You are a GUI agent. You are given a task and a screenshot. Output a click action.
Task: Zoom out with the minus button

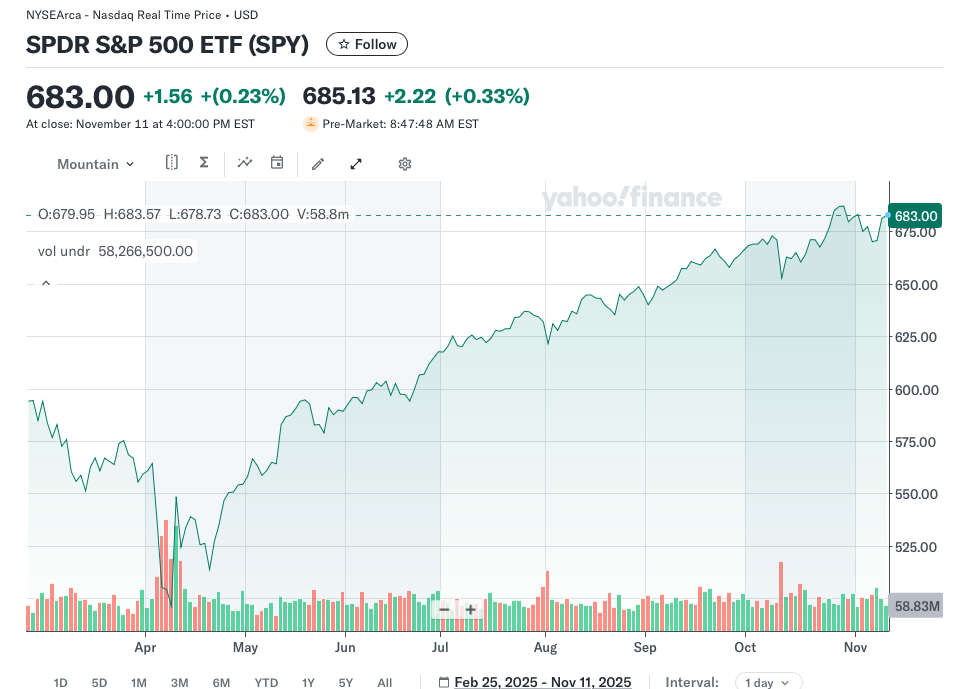pyautogui.click(x=444, y=609)
